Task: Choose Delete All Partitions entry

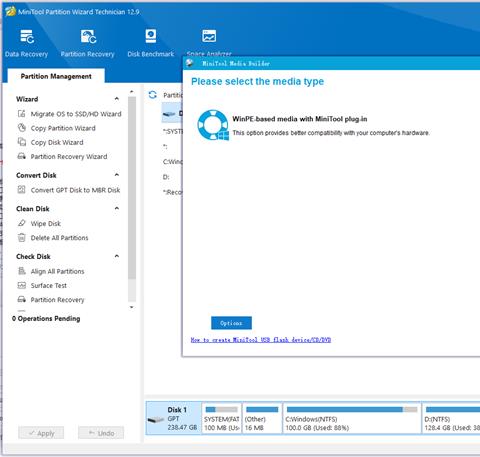Action: pos(59,238)
